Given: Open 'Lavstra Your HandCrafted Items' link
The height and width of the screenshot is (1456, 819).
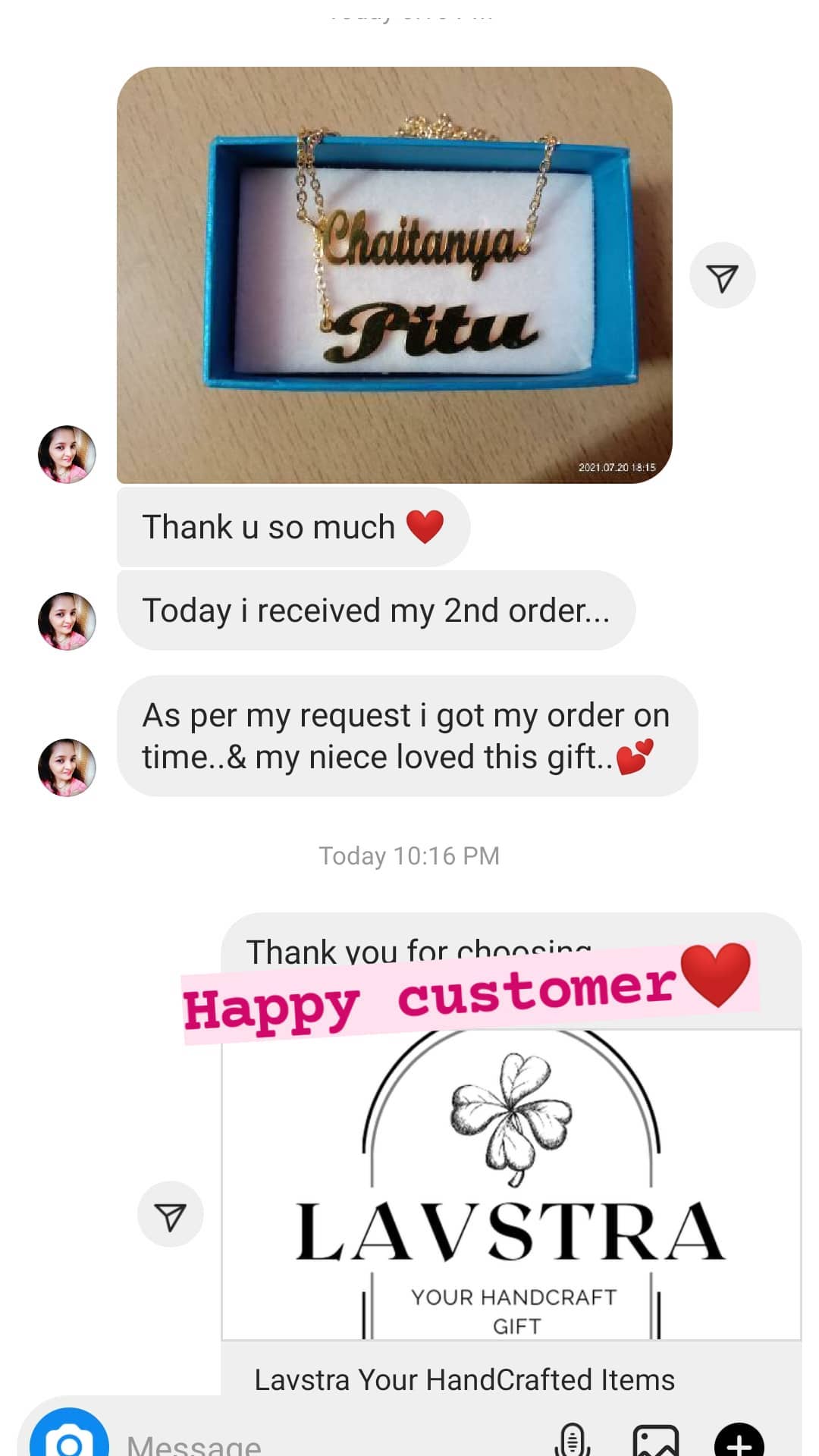Looking at the screenshot, I should click(464, 1379).
